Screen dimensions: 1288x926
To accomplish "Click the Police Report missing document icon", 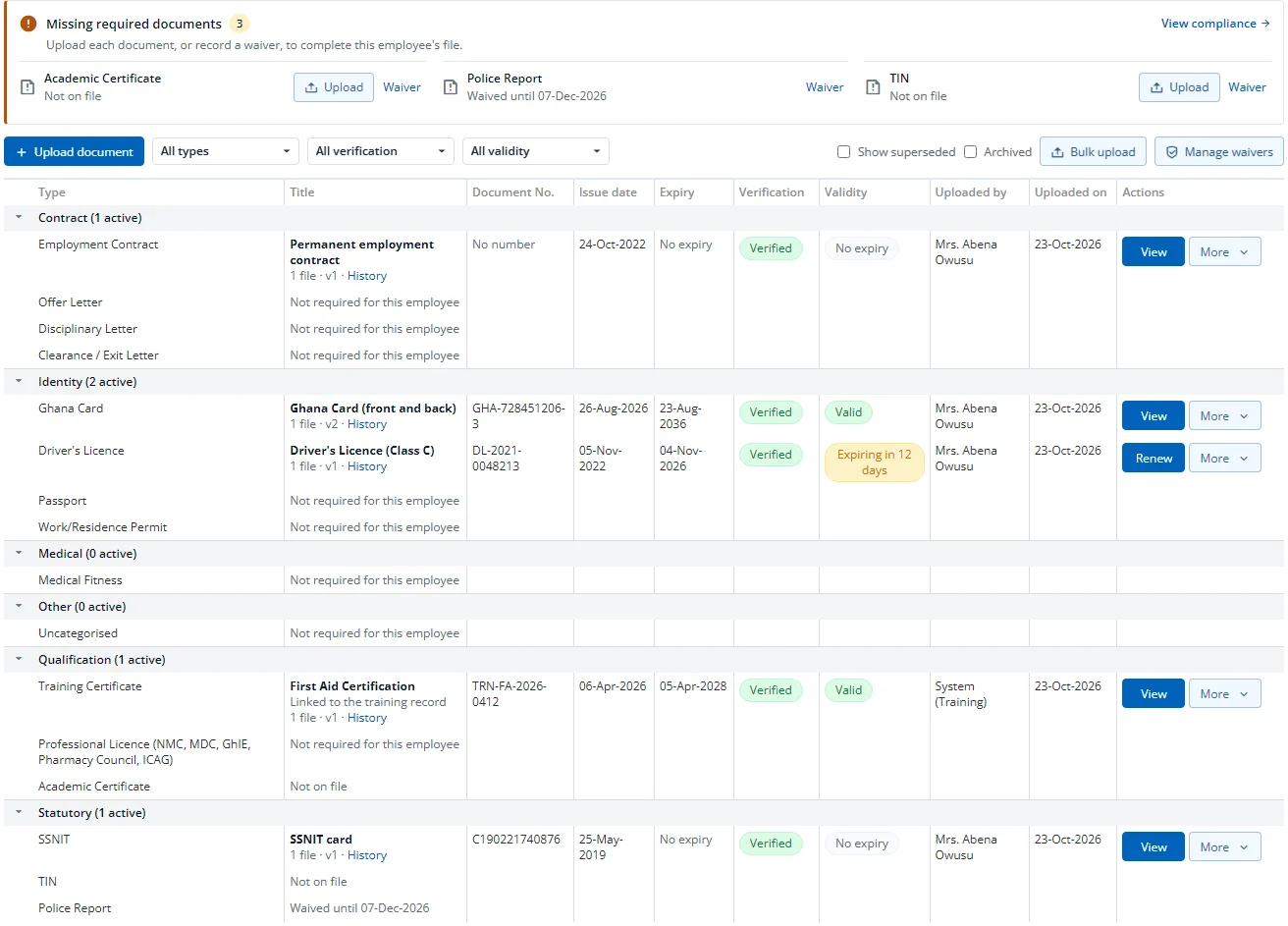I will [x=451, y=87].
